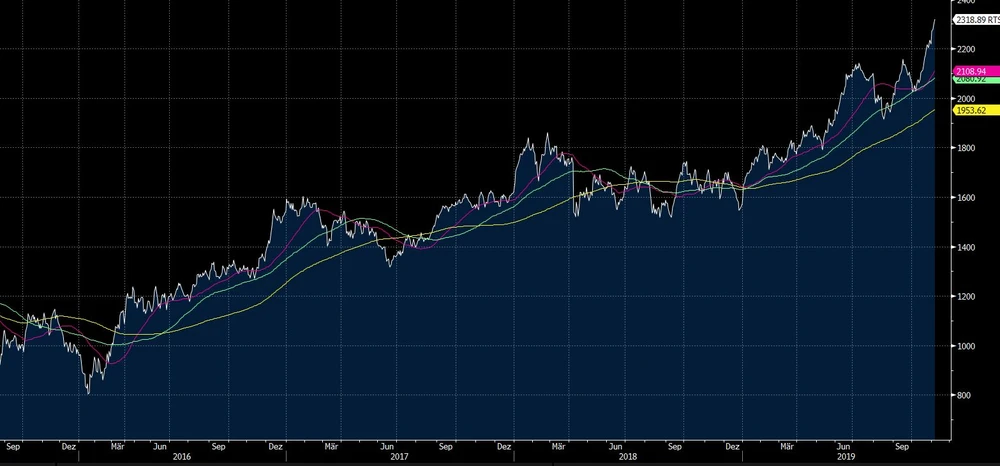Viewport: 1000px width, 466px height.
Task: Click the 2200 price axis label
Action: [x=967, y=49]
